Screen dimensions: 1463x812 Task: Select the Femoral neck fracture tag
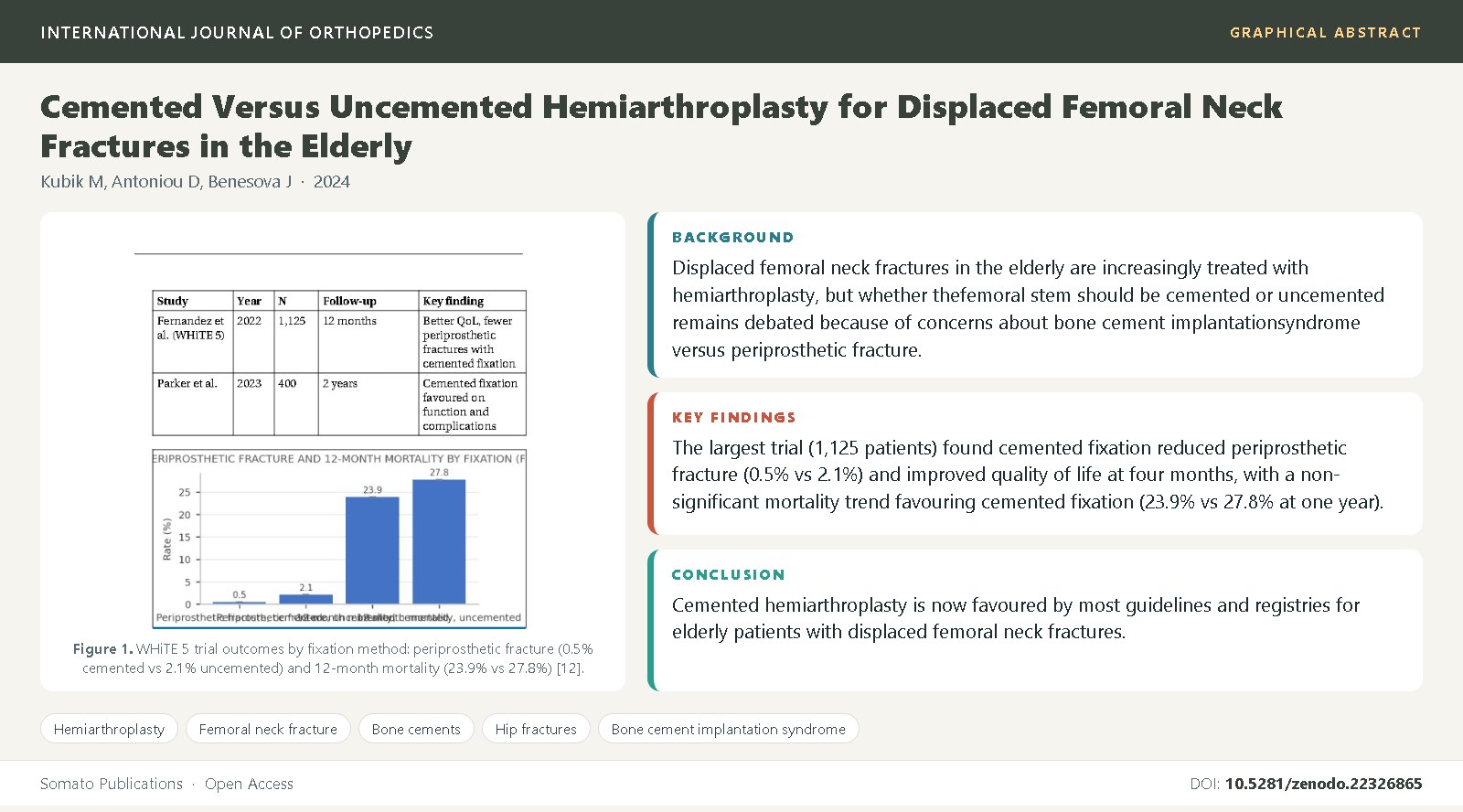268,729
